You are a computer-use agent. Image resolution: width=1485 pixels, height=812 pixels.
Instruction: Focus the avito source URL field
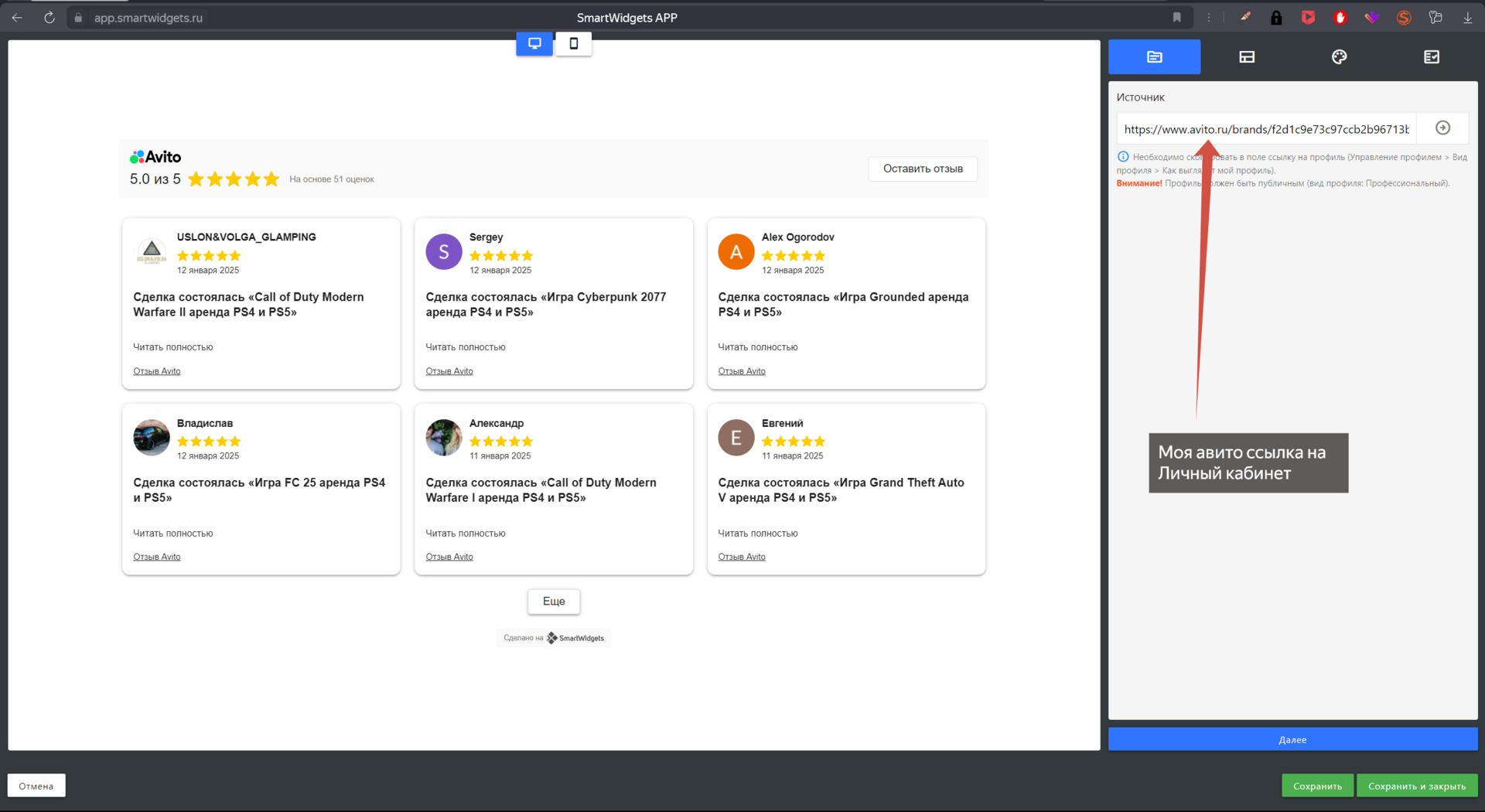pyautogui.click(x=1266, y=129)
